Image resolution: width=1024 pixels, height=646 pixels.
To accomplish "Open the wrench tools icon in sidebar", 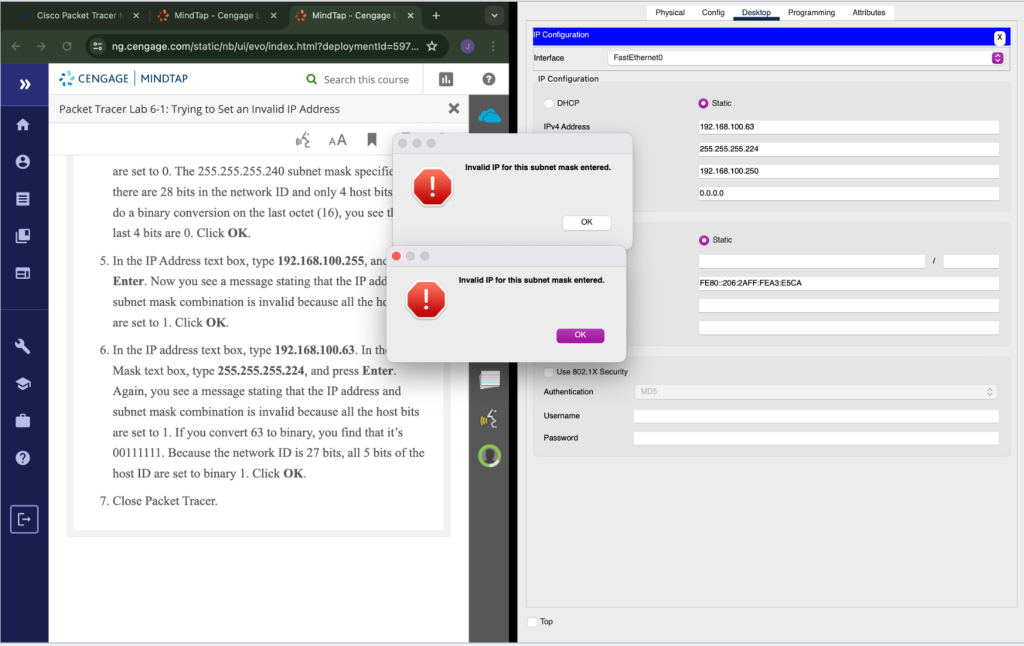I will pyautogui.click(x=23, y=346).
